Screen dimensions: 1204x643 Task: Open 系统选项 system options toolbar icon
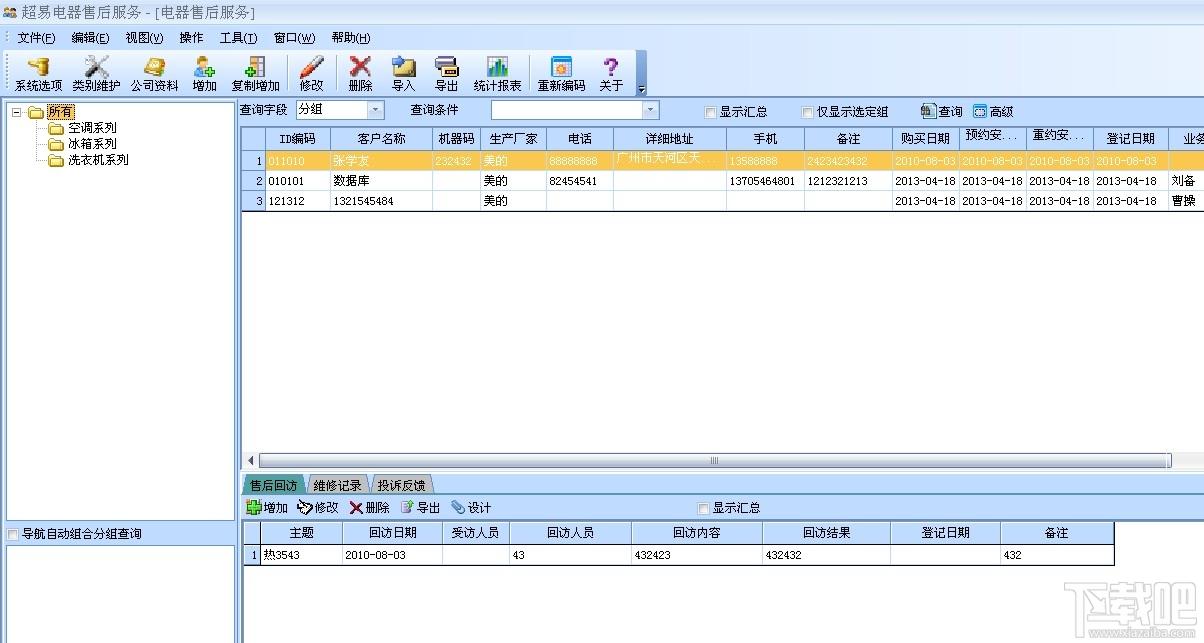[x=38, y=74]
